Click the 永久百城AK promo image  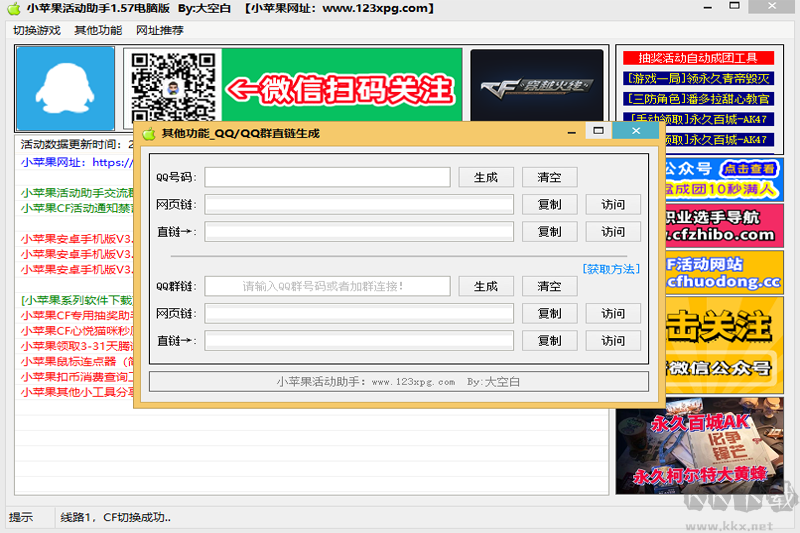[699, 446]
